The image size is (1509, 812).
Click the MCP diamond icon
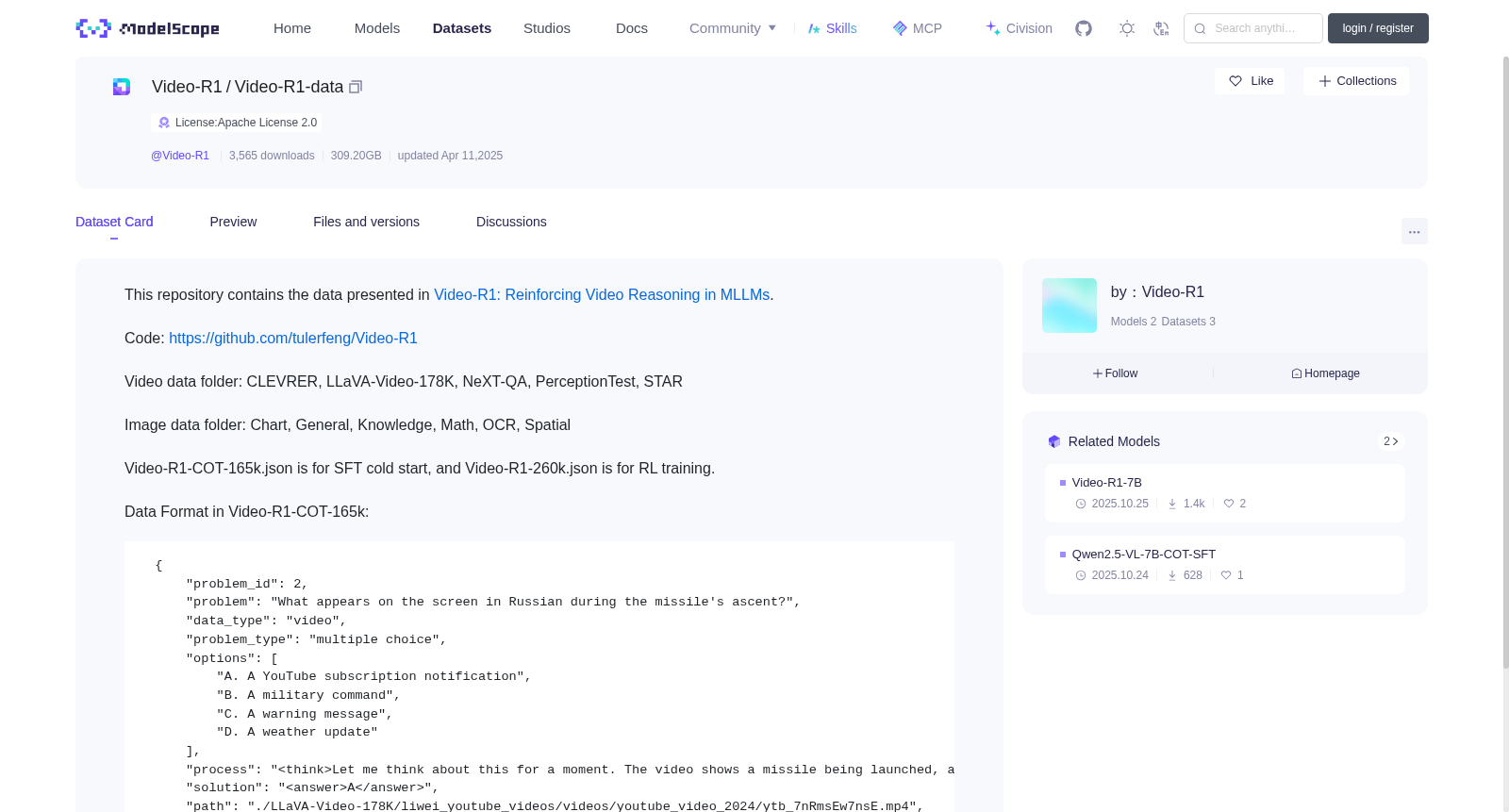[x=900, y=28]
